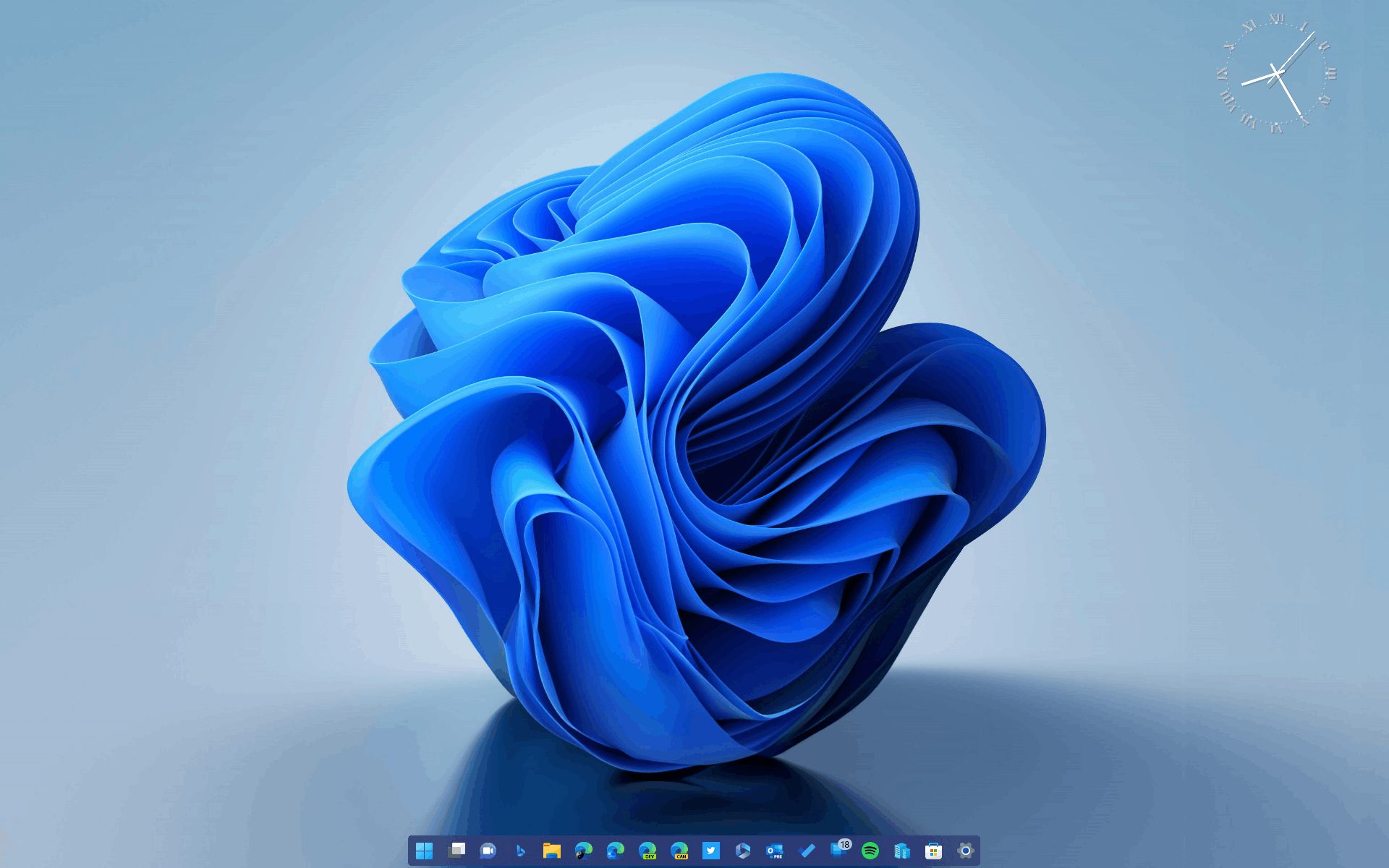The width and height of the screenshot is (1389, 868).
Task: Launch Spotify from the taskbar
Action: pos(870,851)
